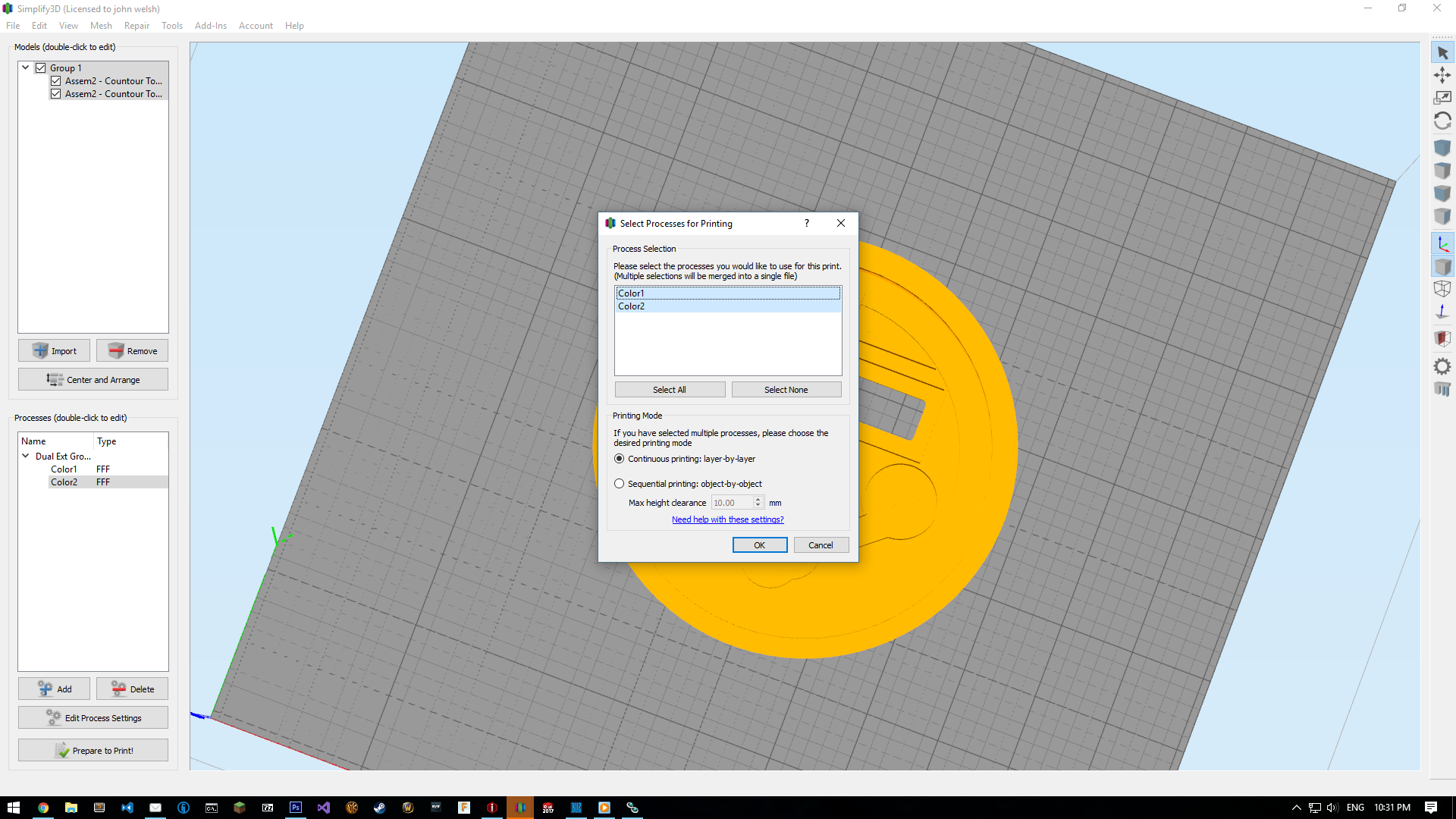
Task: Select Color2 in the Process Selection list
Action: pyautogui.click(x=728, y=306)
